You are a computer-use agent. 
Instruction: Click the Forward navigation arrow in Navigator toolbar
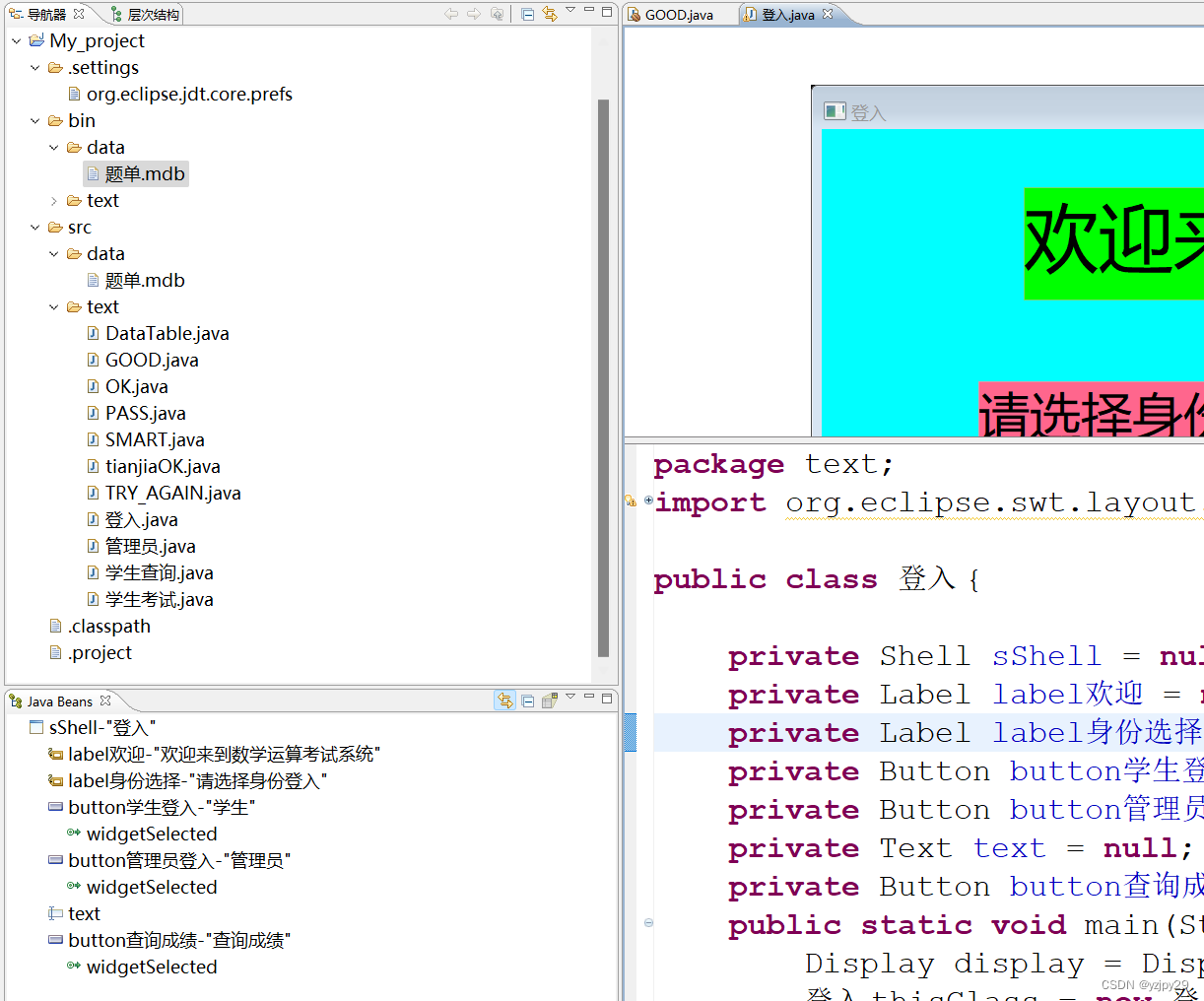tap(474, 14)
